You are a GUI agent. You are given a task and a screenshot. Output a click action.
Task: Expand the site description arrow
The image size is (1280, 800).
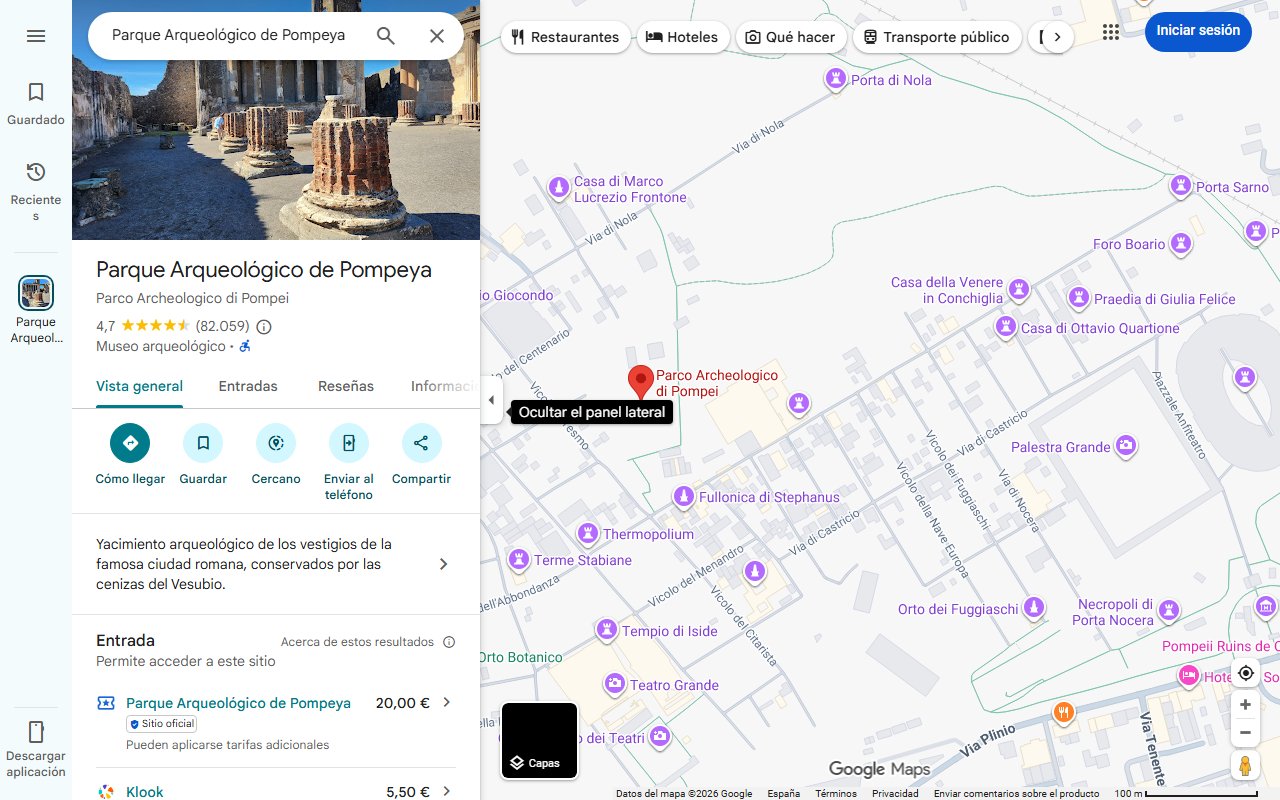443,563
